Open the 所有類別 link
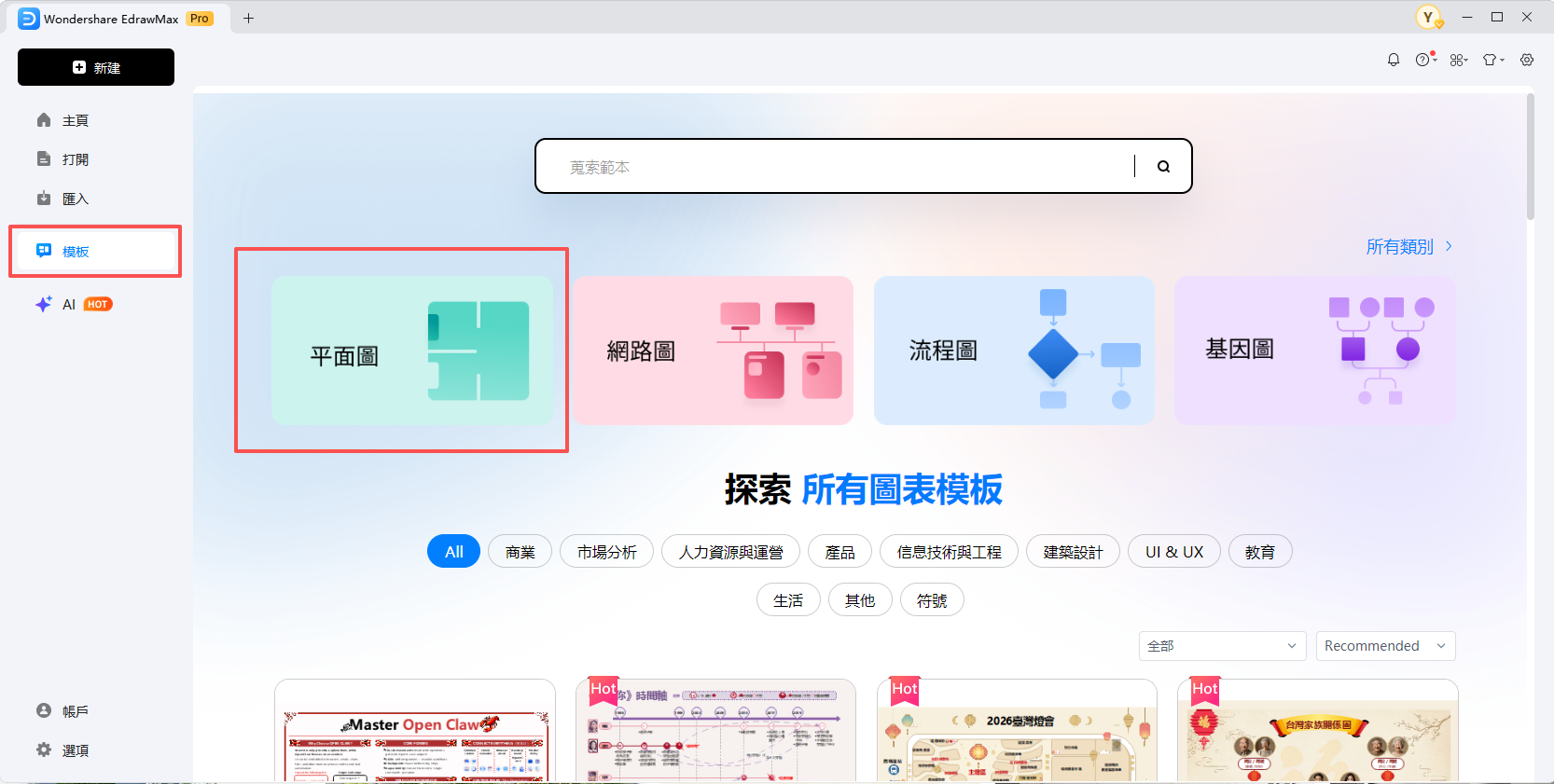 pyautogui.click(x=1409, y=246)
